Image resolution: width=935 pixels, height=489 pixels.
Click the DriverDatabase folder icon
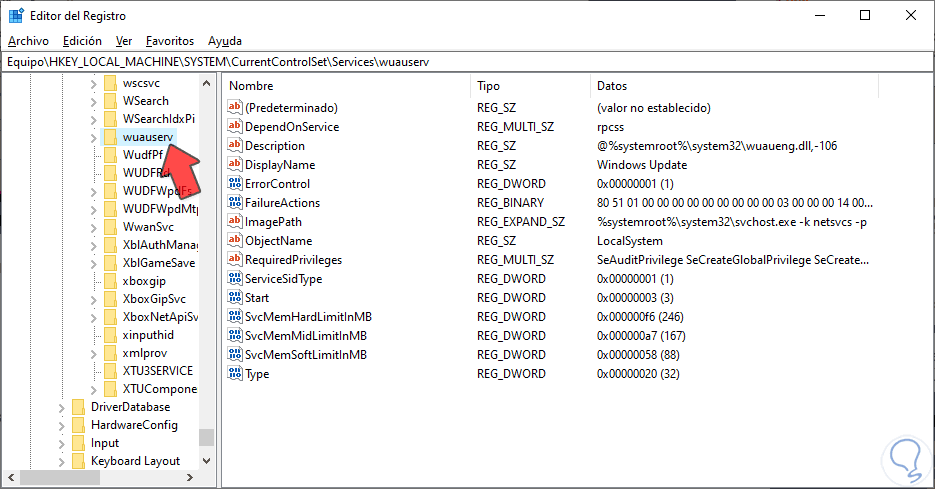(x=78, y=407)
